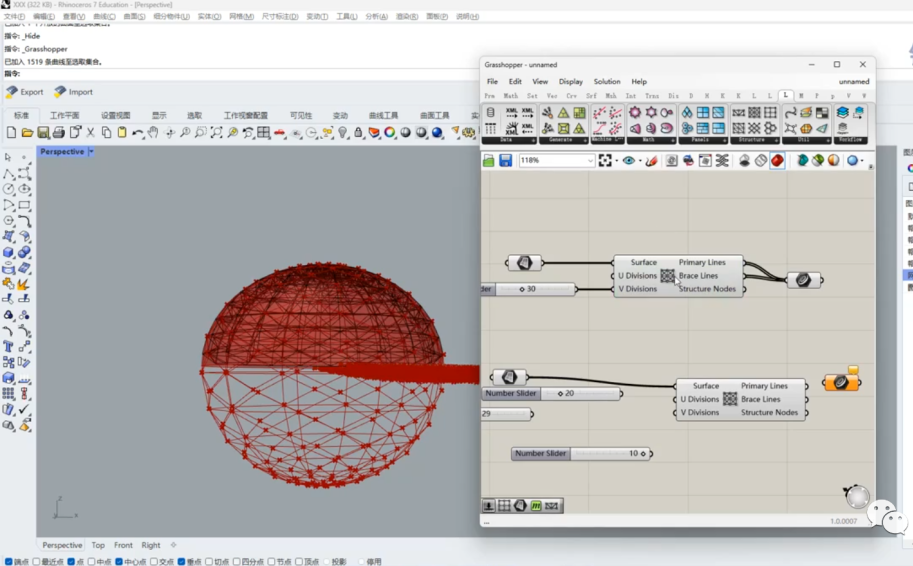Click the light bulb icon in Rhino toolbar

[x=343, y=133]
